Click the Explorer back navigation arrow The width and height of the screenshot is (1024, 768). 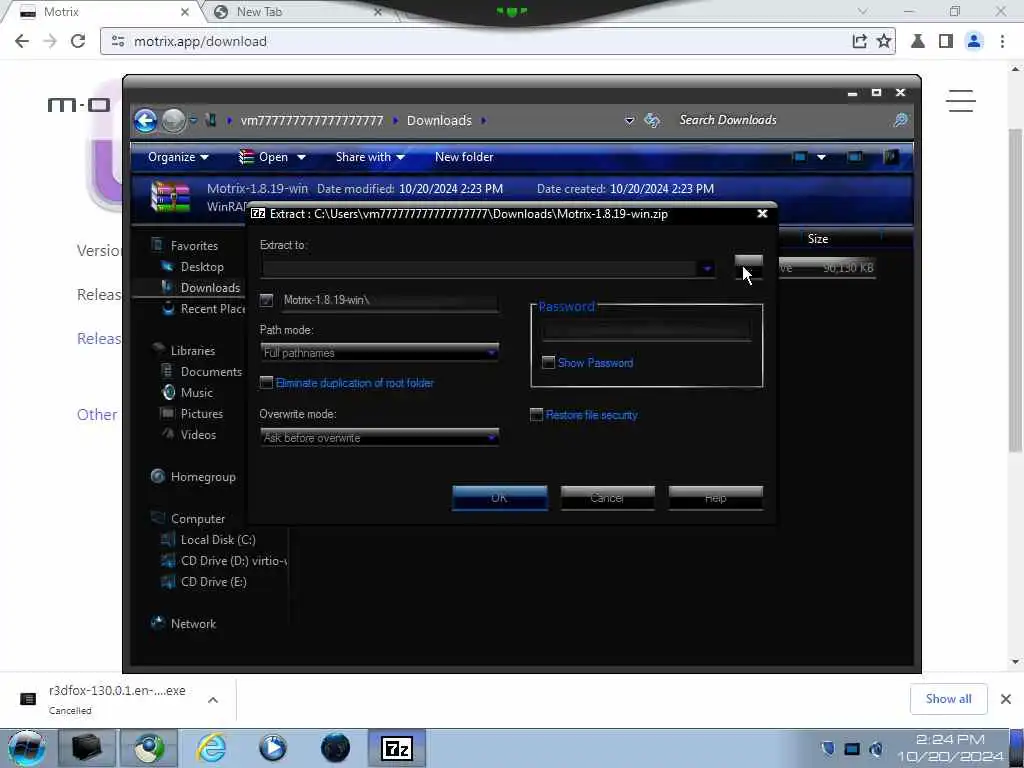146,120
